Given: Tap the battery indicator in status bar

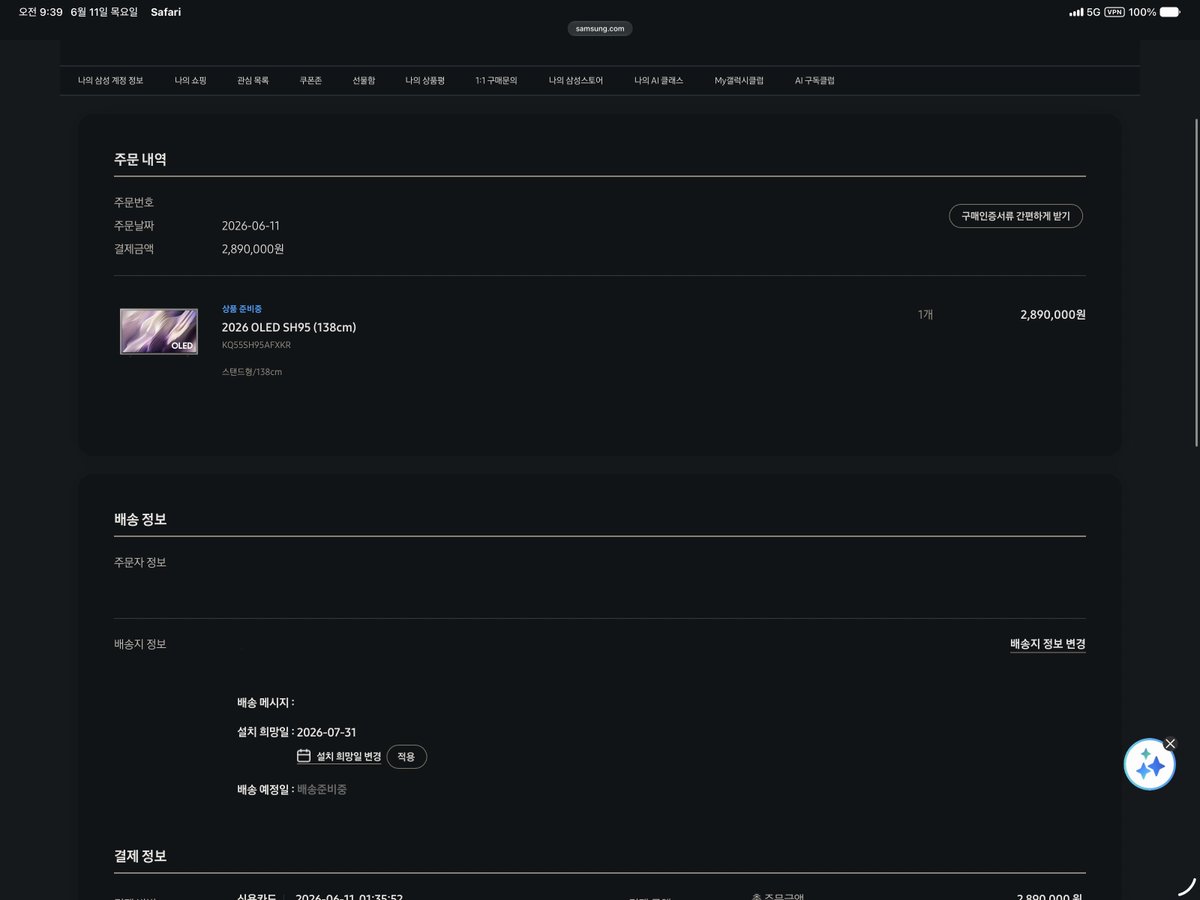Looking at the screenshot, I should pyautogui.click(x=1169, y=12).
